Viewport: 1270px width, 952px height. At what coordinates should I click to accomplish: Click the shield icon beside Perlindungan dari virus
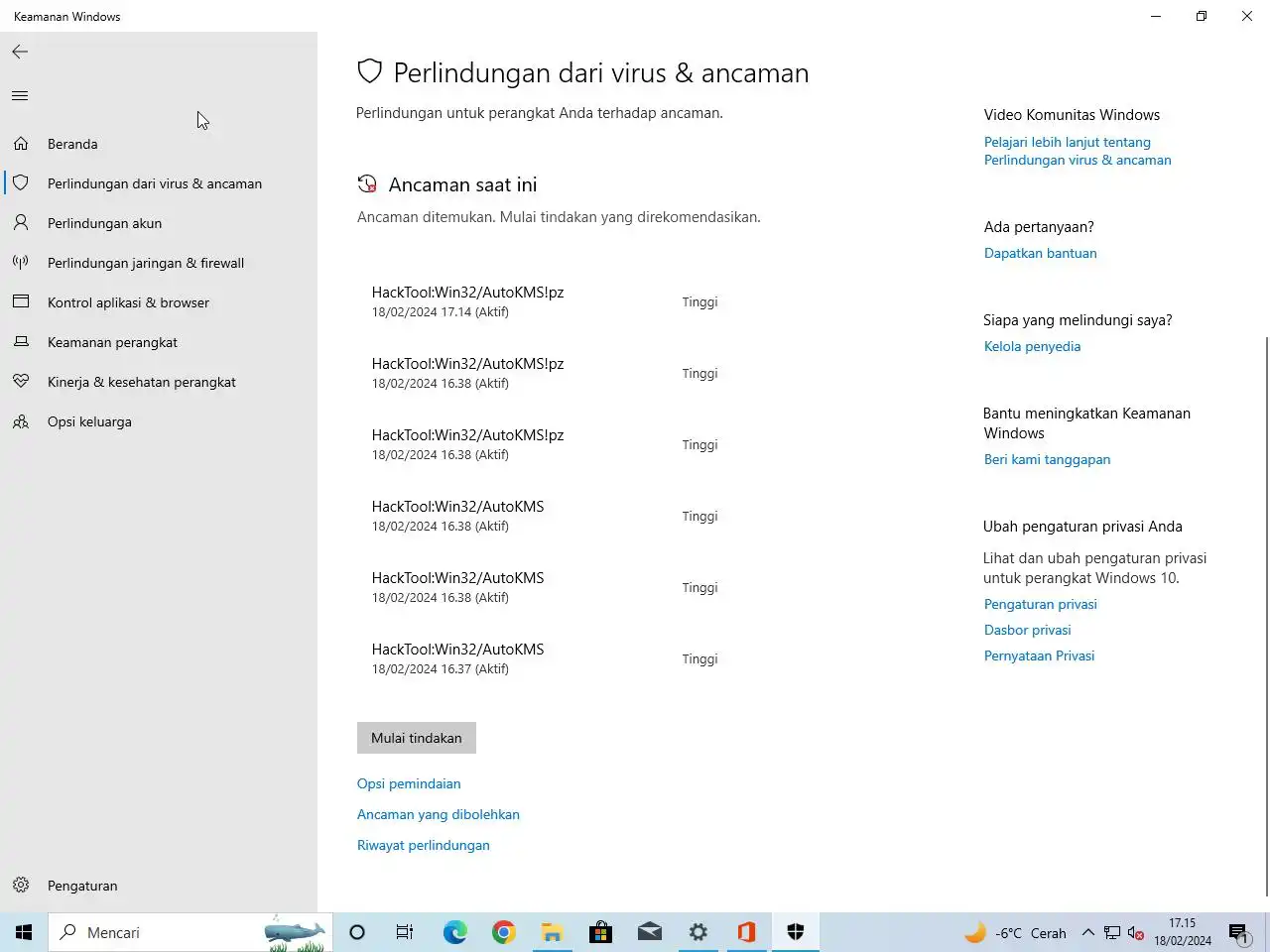[x=21, y=183]
